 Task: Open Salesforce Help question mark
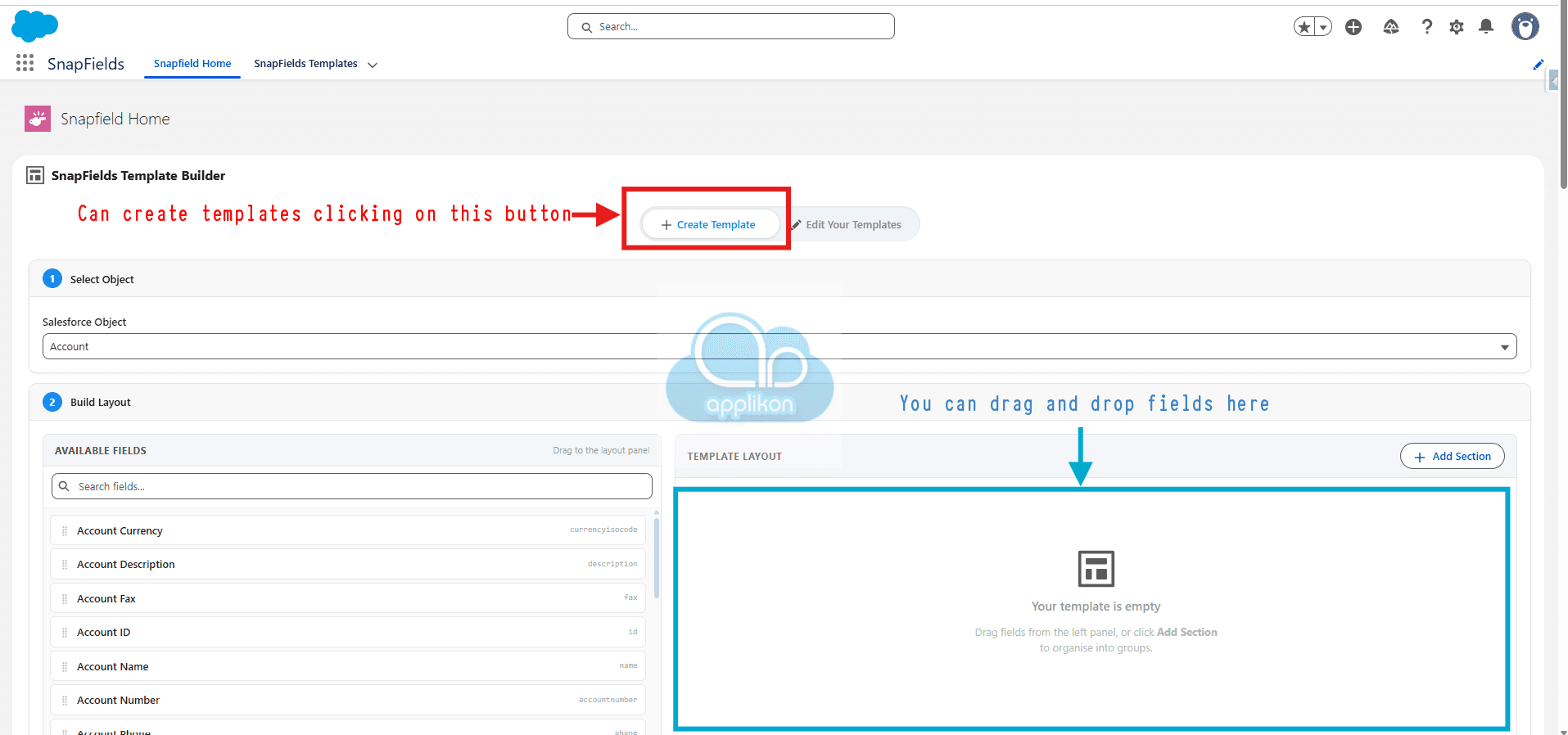point(1427,27)
